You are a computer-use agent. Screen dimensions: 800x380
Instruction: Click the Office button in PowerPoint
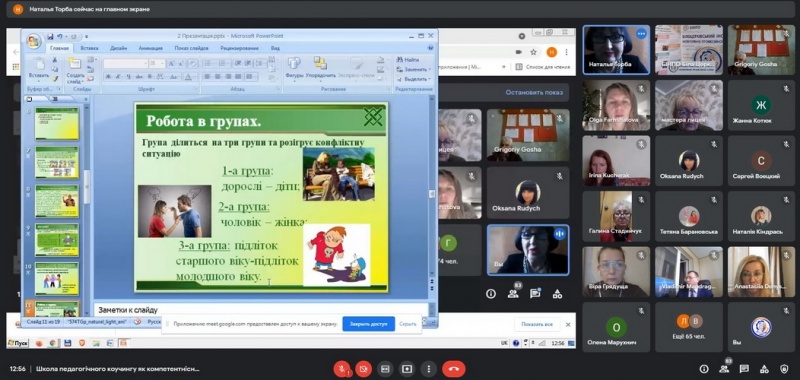tap(34, 41)
